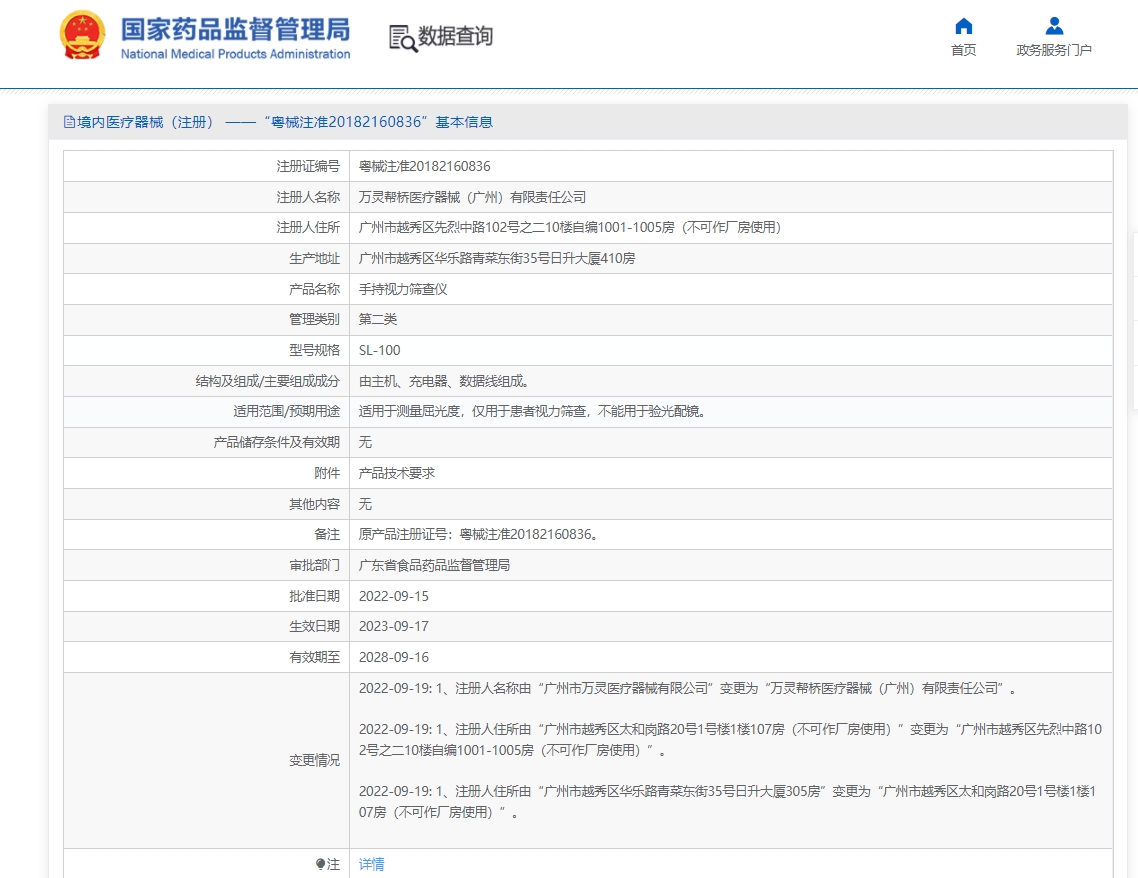Image resolution: width=1138 pixels, height=878 pixels.
Task: Select the 适用于测量屈光度 intended use text
Action: tap(532, 411)
